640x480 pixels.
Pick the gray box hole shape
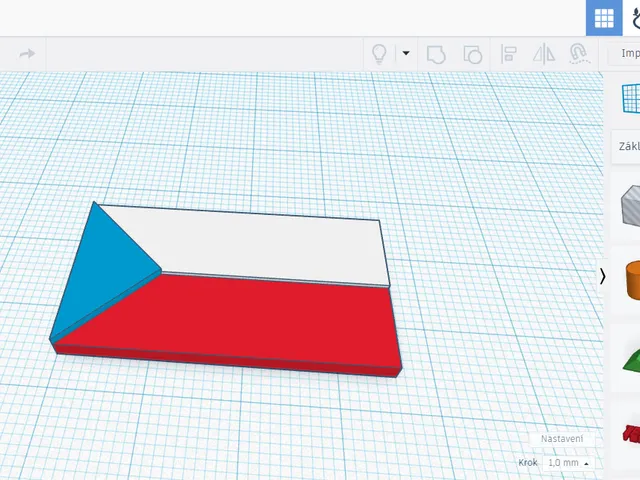tap(630, 205)
